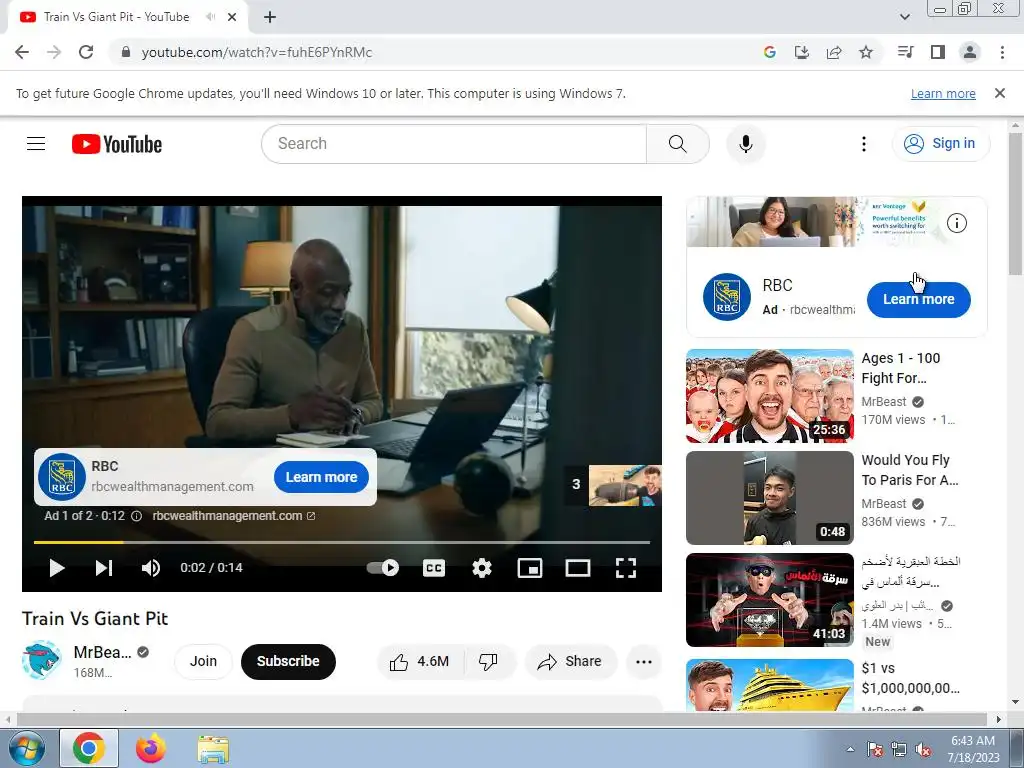Focus the YouTube search box

pyautogui.click(x=454, y=144)
